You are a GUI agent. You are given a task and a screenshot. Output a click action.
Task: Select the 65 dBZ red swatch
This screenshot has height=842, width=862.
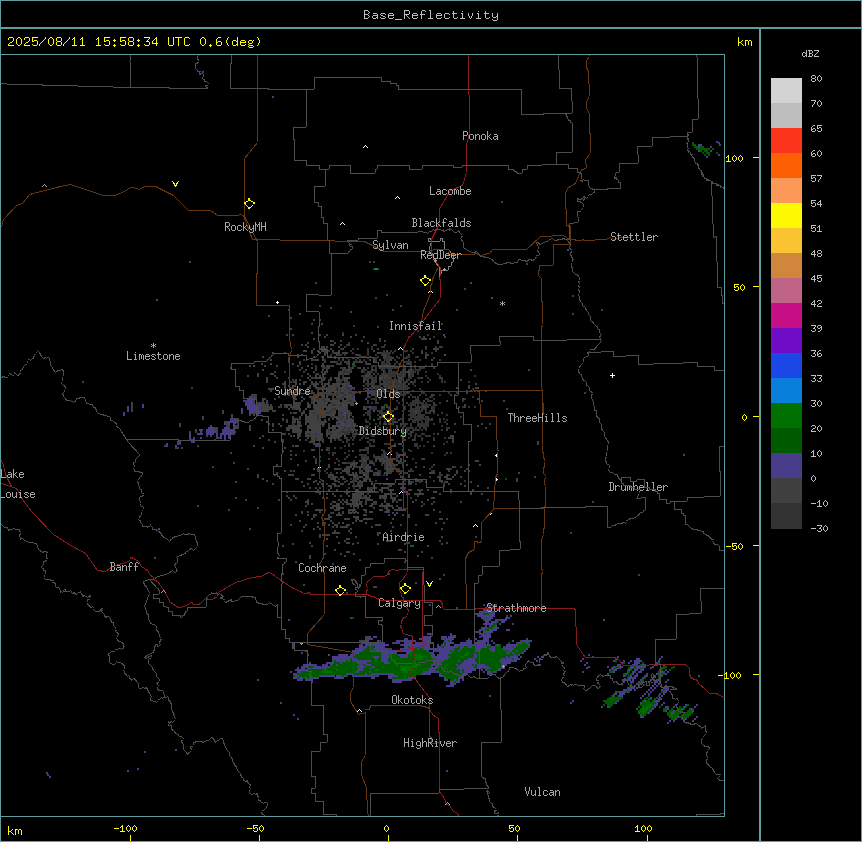point(786,140)
